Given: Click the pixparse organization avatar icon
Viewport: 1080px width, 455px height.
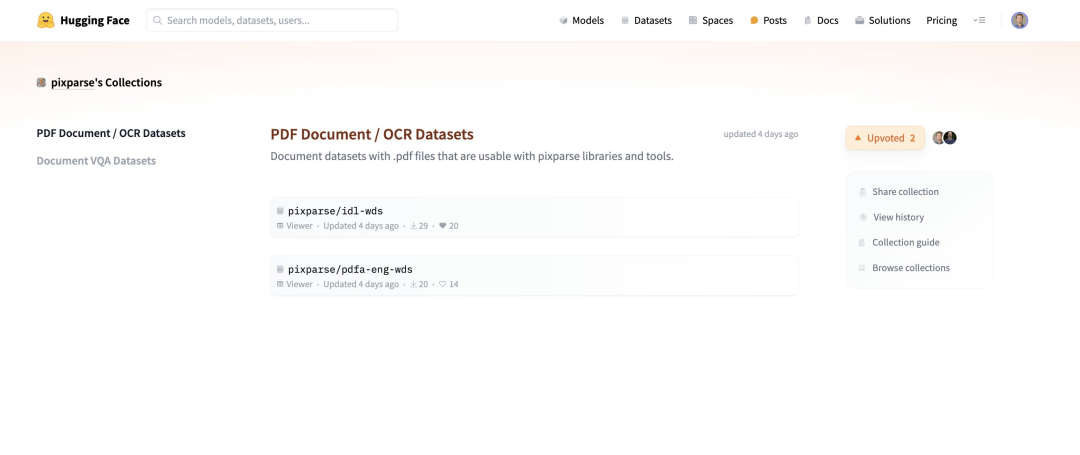Looking at the screenshot, I should point(41,83).
